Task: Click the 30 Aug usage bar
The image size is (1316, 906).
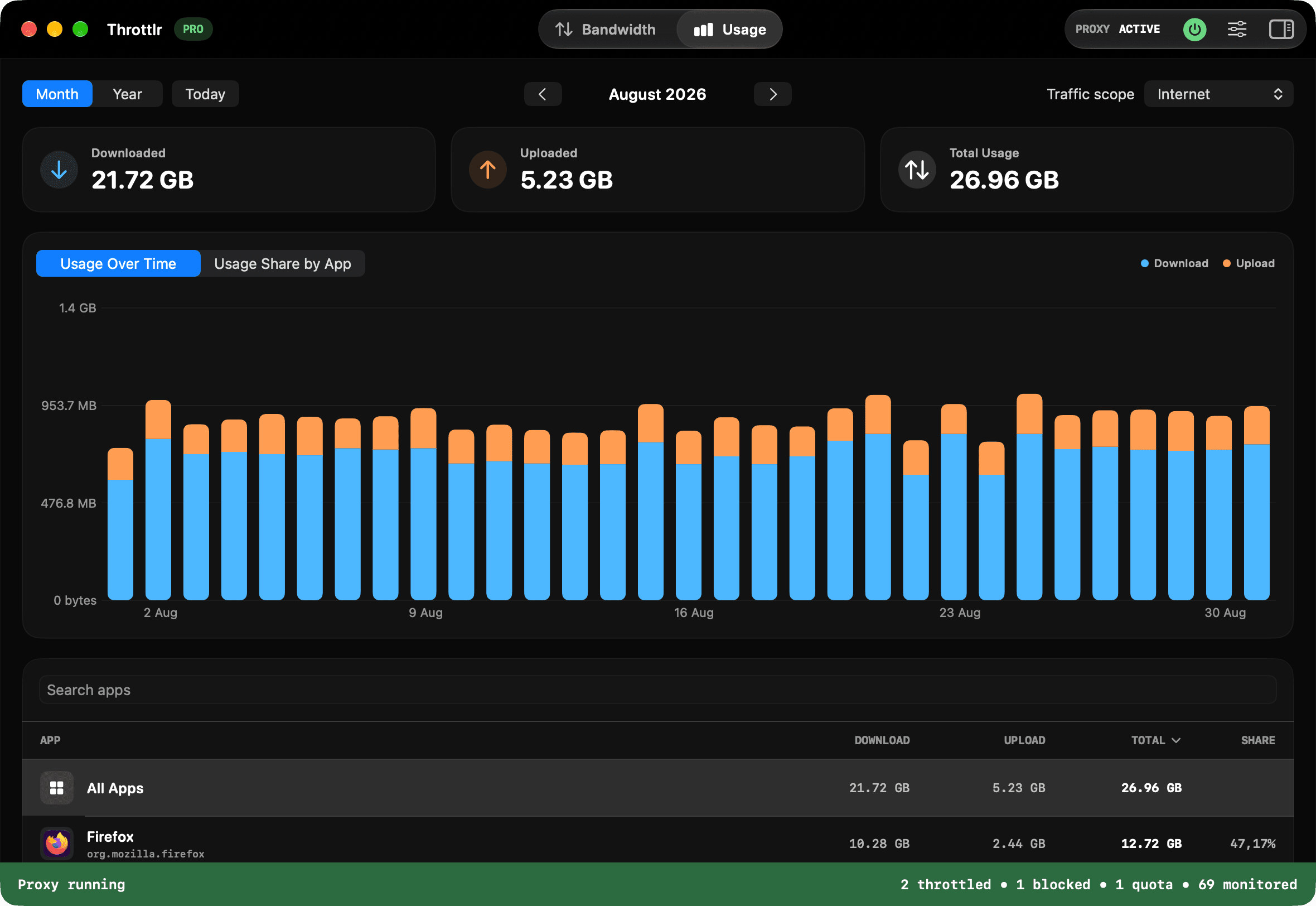Action: click(1218, 508)
